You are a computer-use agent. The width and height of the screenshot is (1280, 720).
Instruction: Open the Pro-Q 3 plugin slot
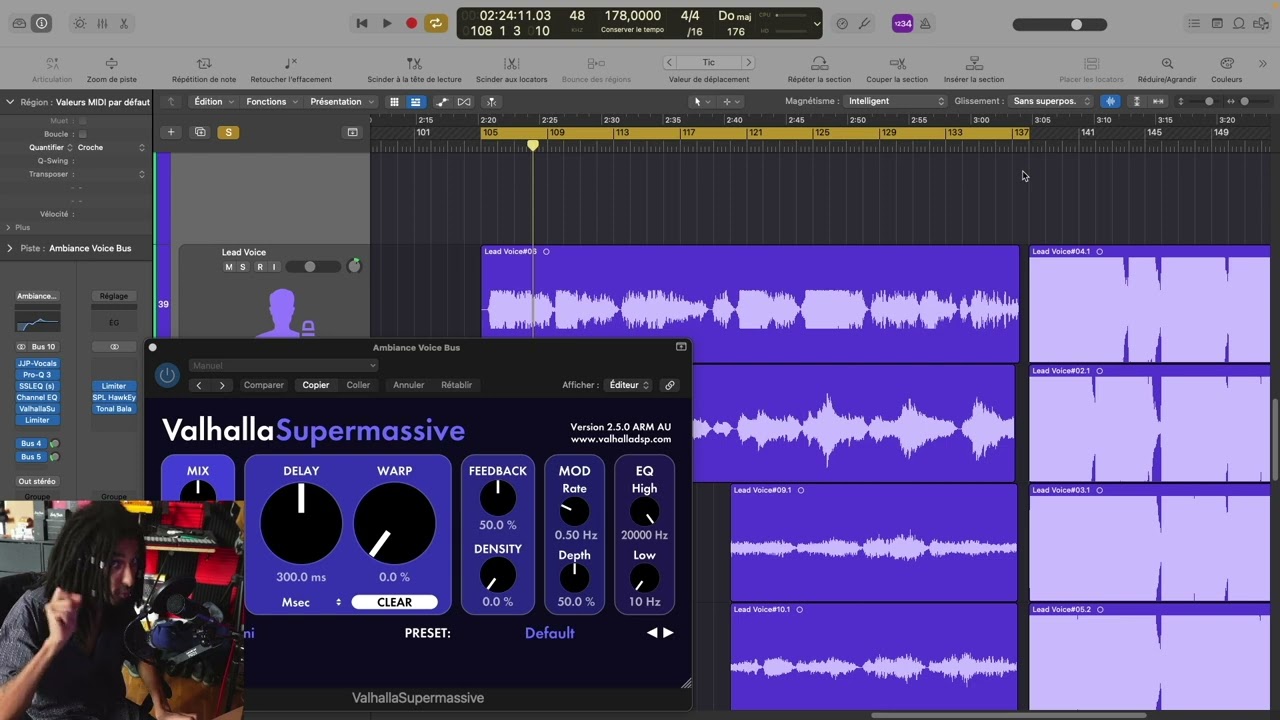point(37,375)
